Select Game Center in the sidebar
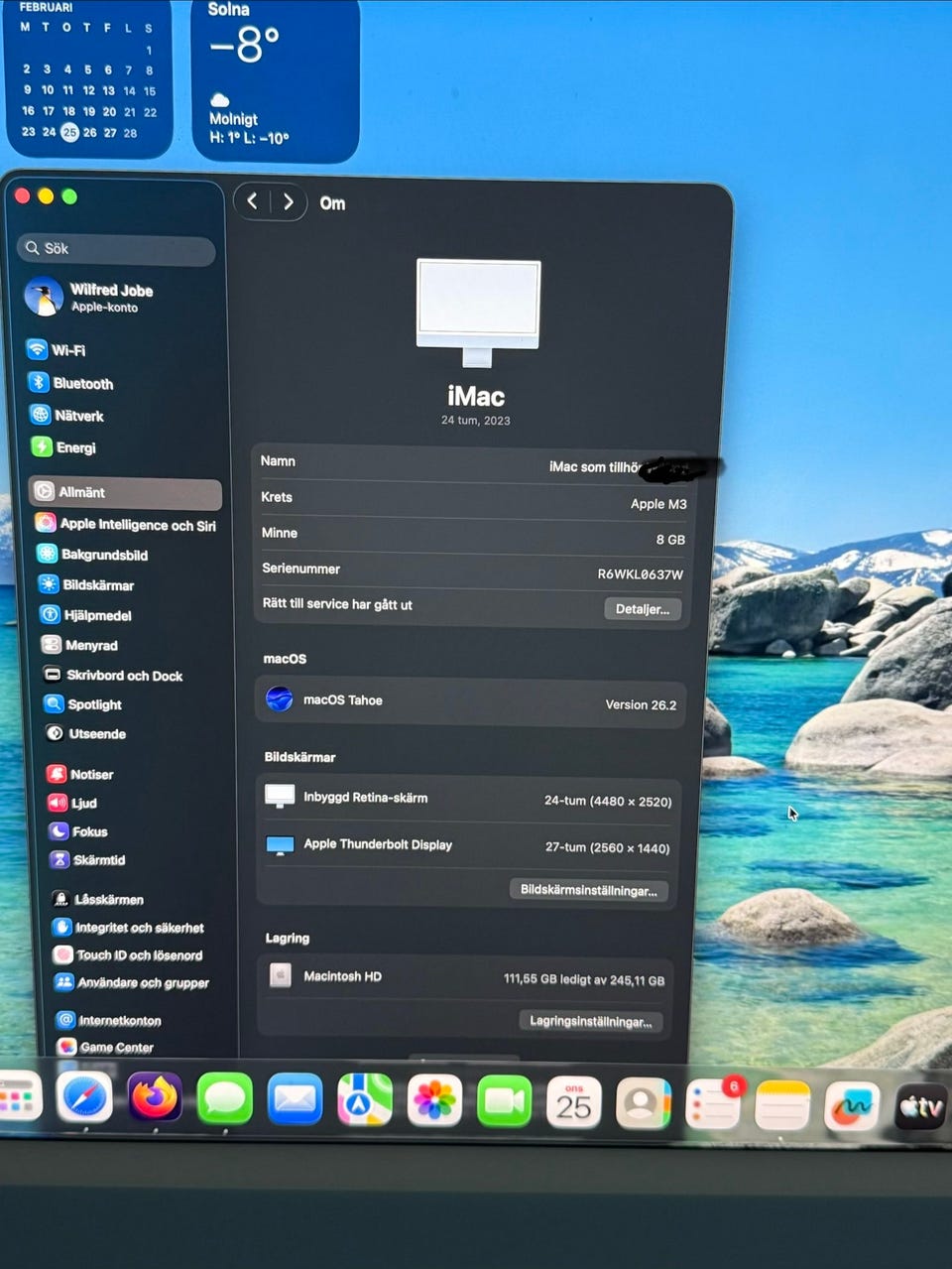Screen dimensions: 952x1269 point(106,1047)
